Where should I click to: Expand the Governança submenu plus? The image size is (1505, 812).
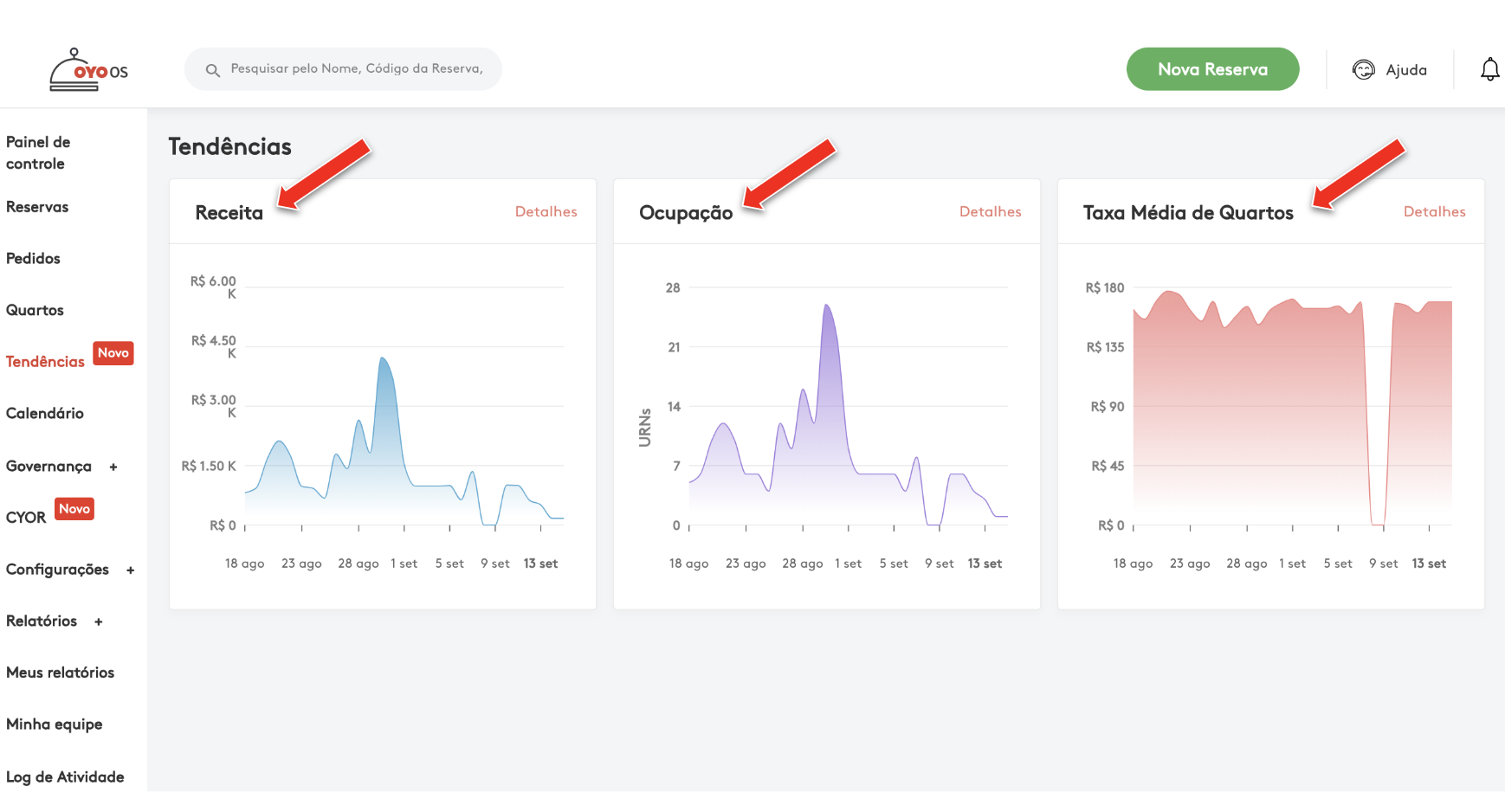click(113, 467)
